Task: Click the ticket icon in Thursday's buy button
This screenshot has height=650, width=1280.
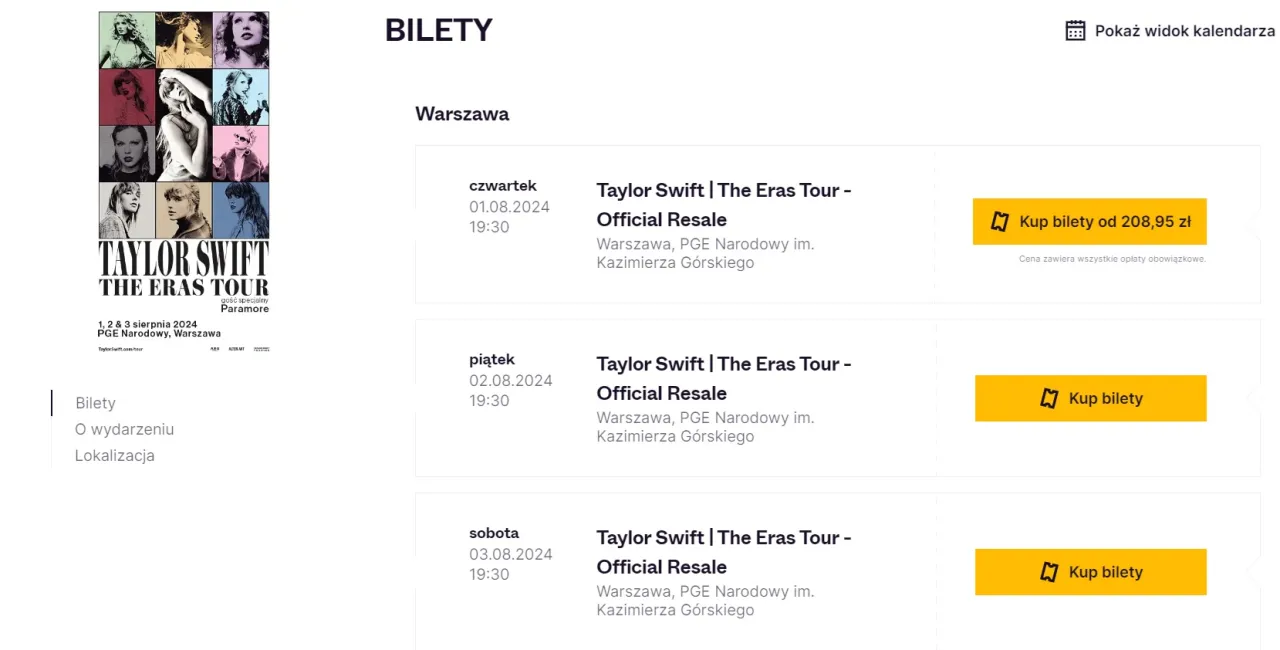Action: [999, 222]
